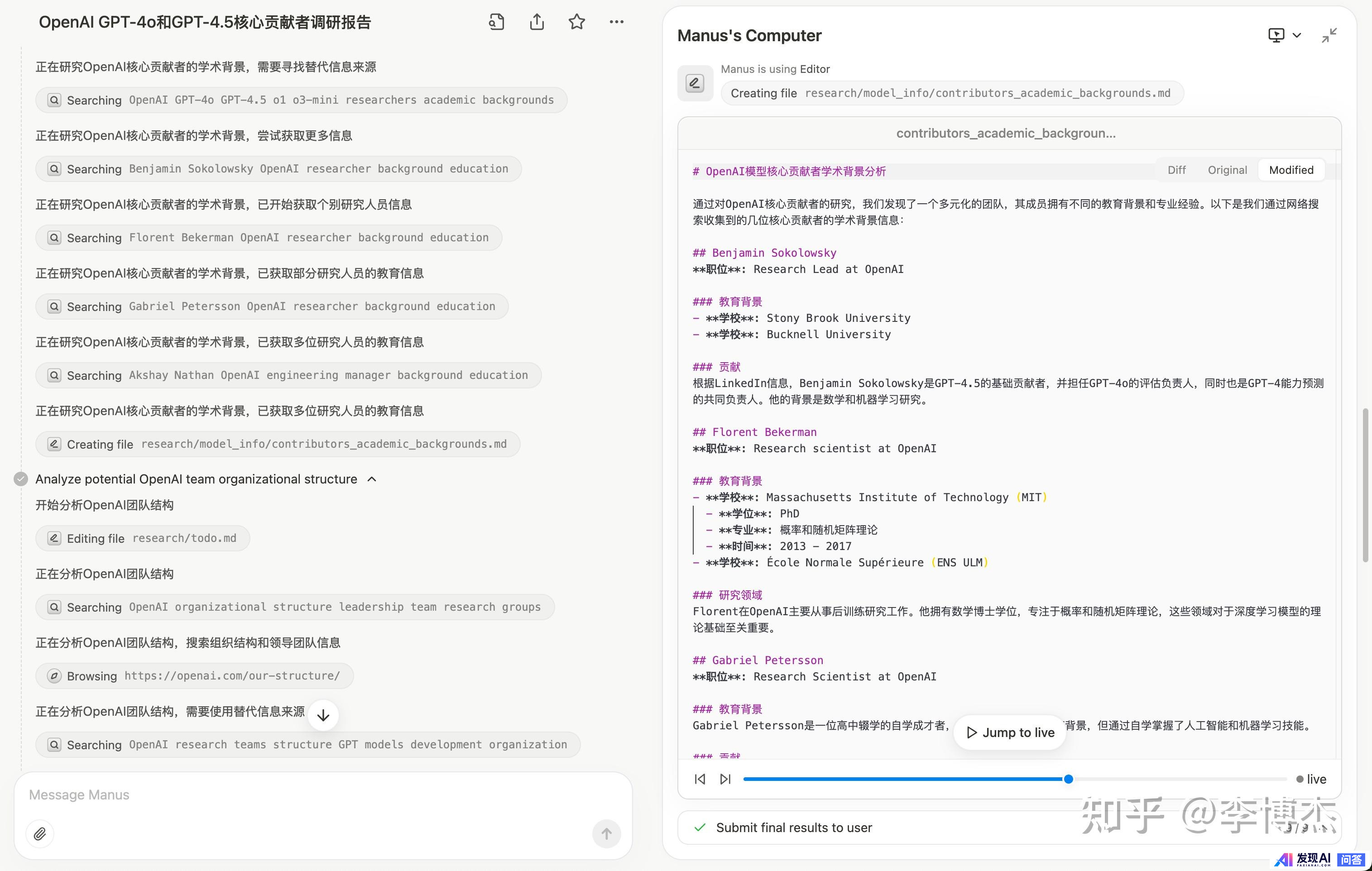This screenshot has width=1372, height=871.
Task: Star this conversation as favorite
Action: coord(576,22)
